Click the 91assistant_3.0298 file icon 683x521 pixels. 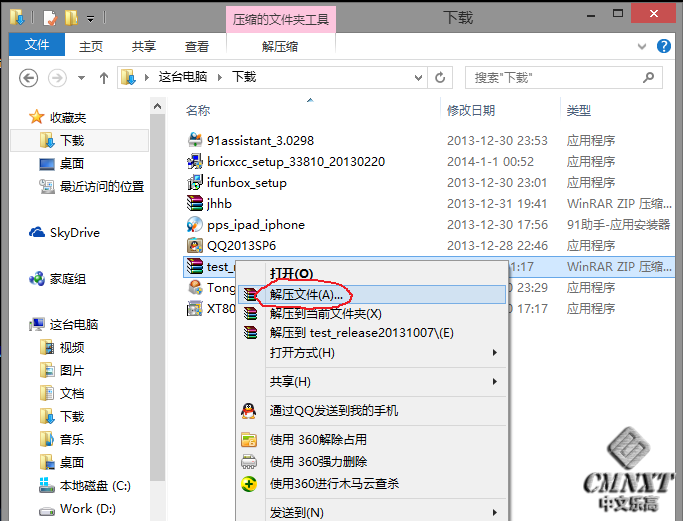[195, 140]
